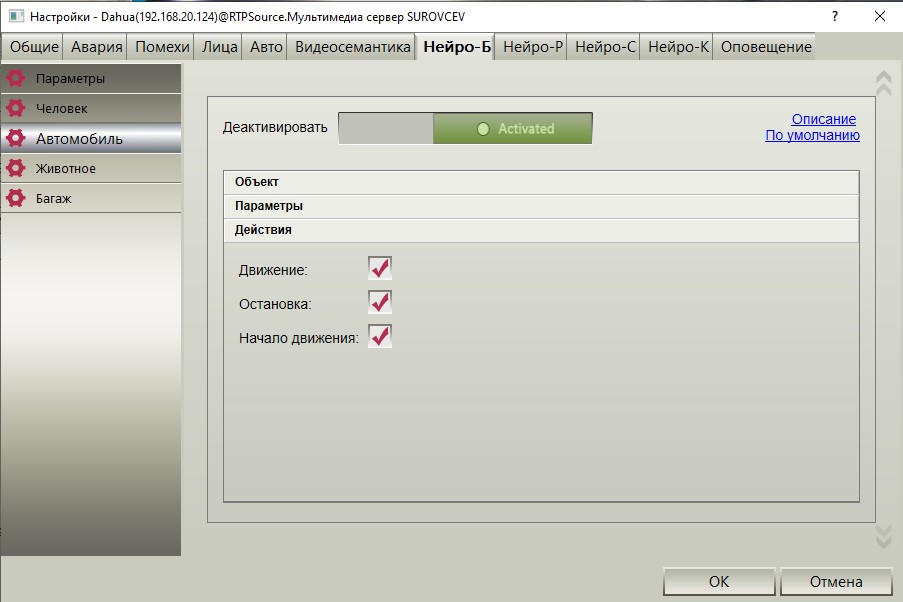Screen dimensions: 903x602
Task: Uncheck the Движение checkbox
Action: point(380,268)
